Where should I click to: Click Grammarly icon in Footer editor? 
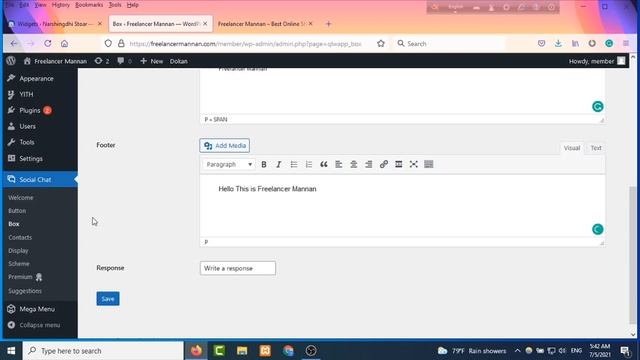[x=598, y=229]
